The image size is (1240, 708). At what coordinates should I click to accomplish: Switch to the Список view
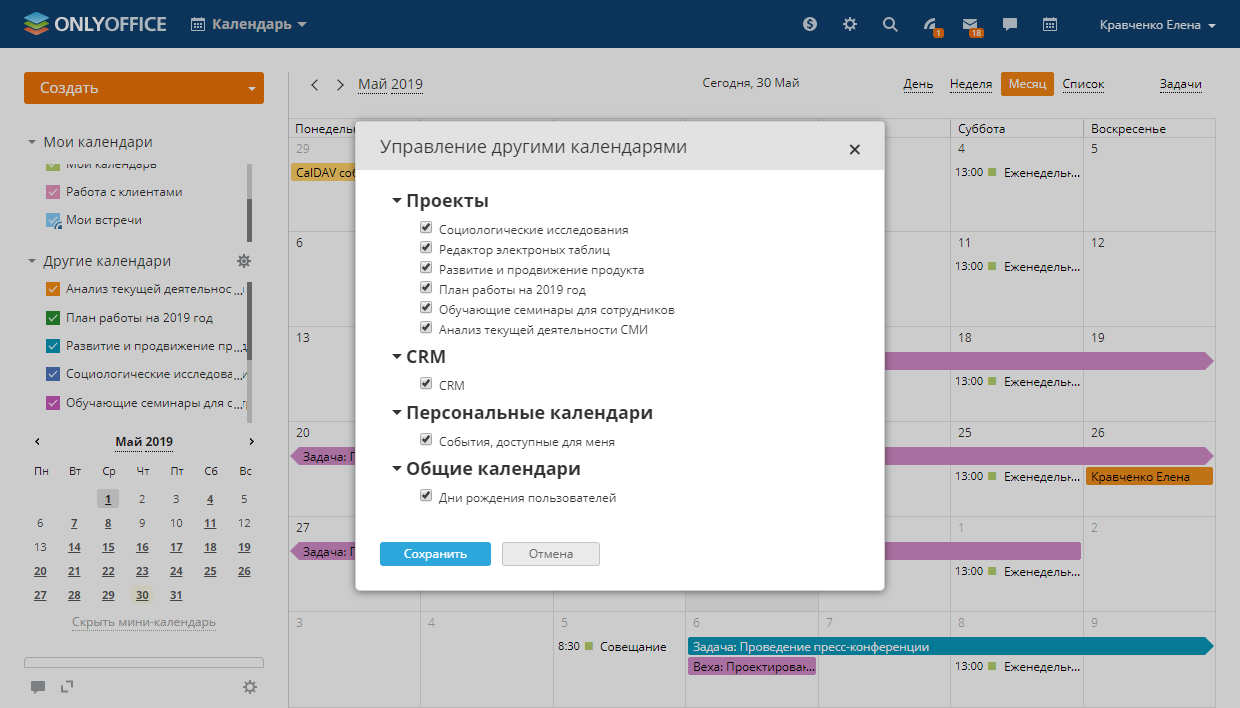(1083, 85)
